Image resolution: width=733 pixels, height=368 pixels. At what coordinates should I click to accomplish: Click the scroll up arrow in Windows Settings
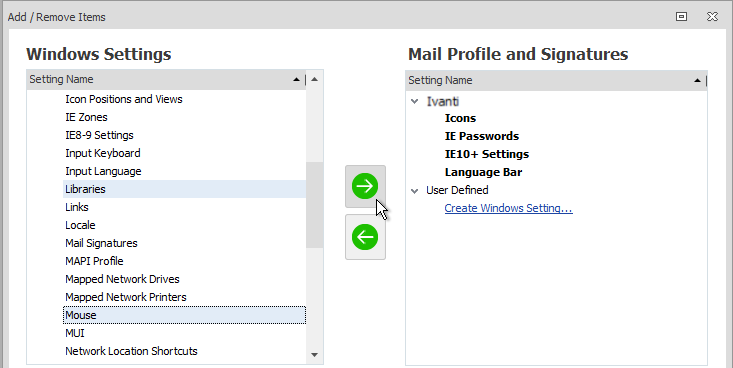[315, 79]
